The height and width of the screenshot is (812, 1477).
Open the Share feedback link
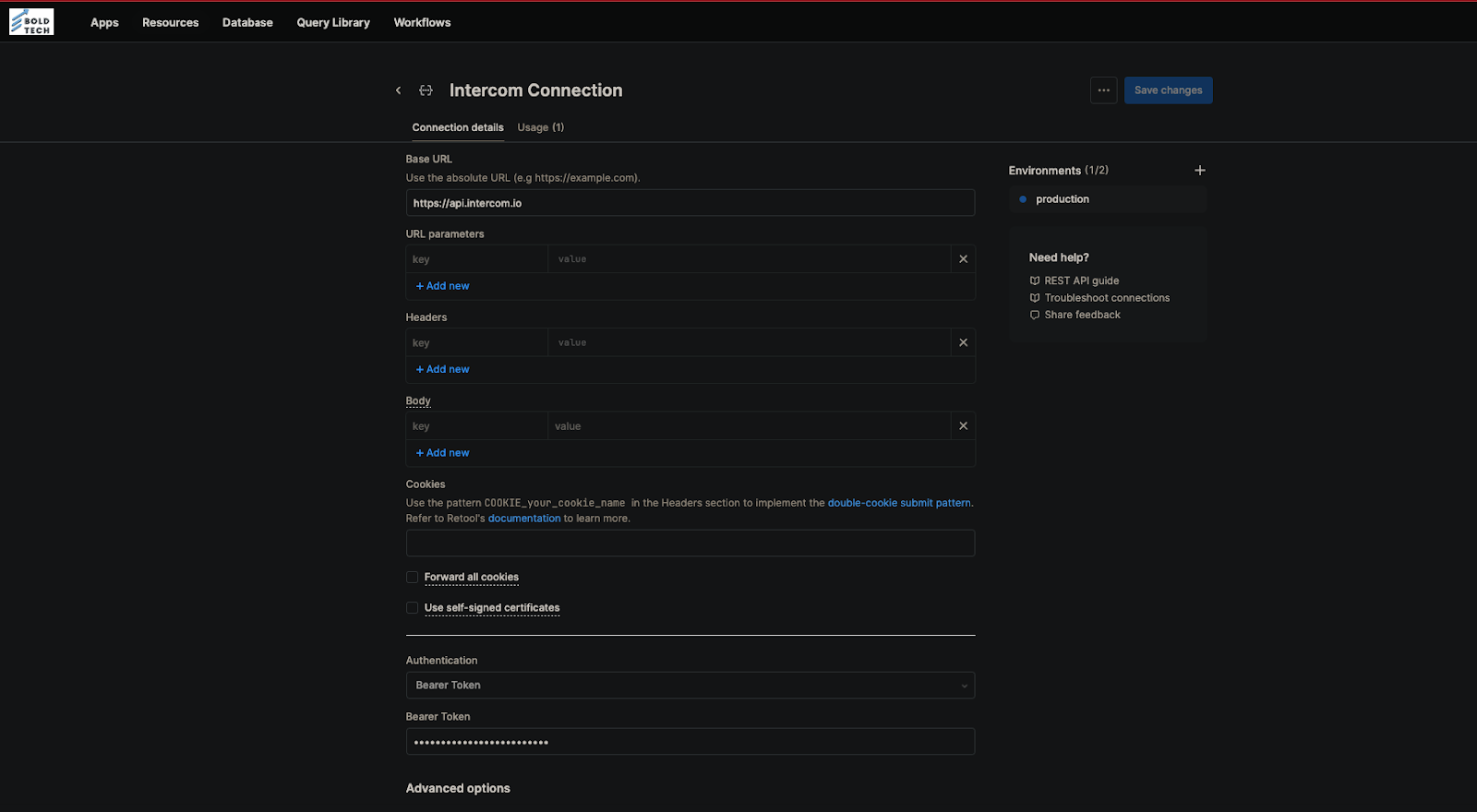1082,315
